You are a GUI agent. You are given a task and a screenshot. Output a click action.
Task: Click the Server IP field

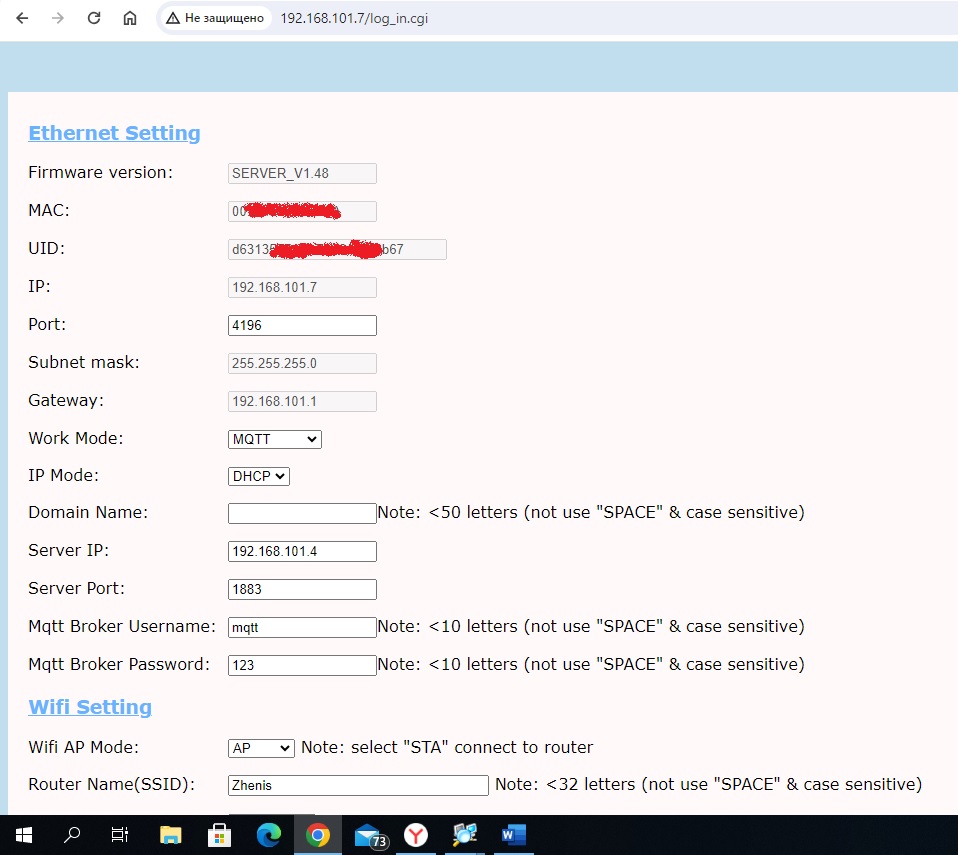pos(302,551)
